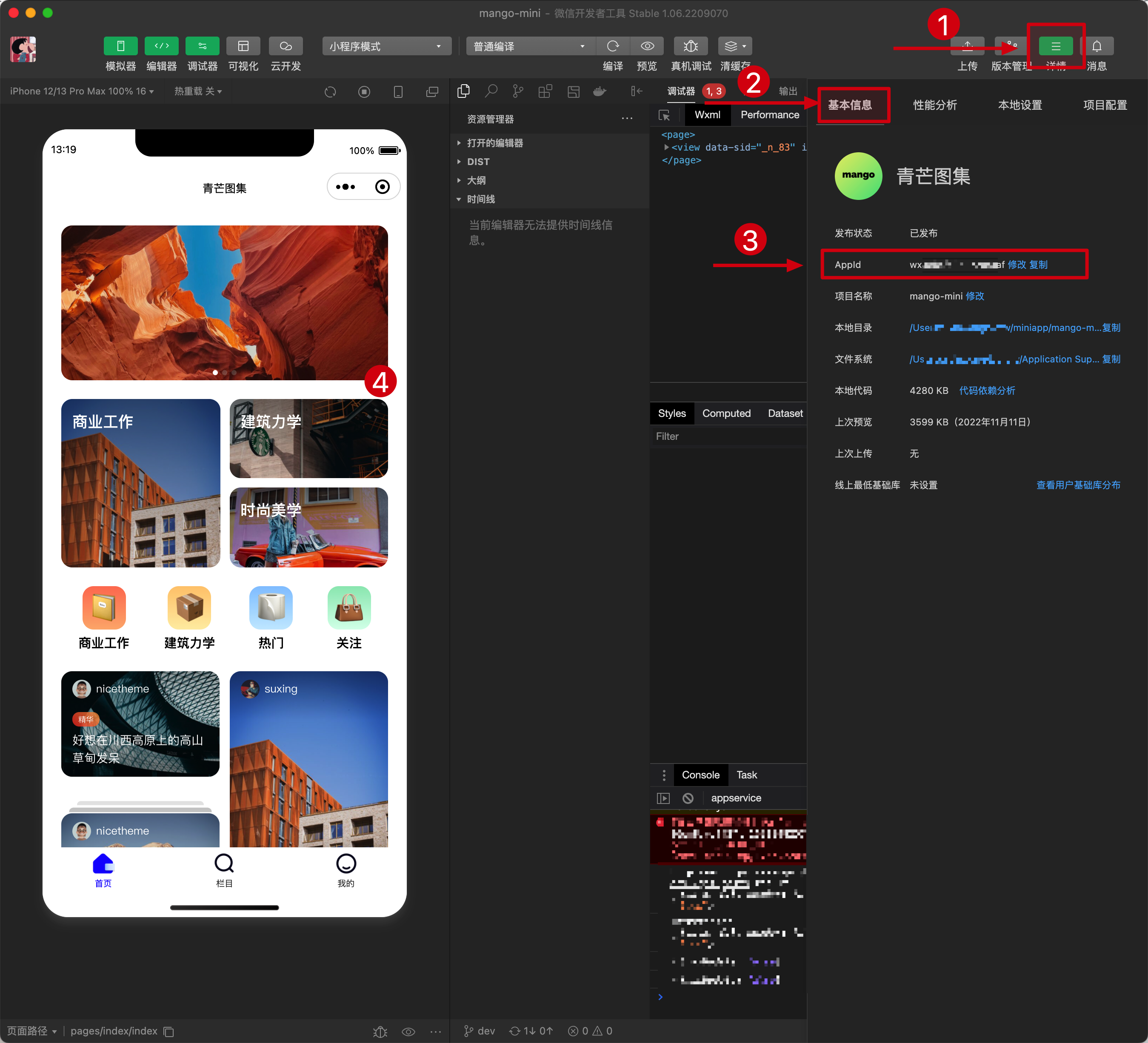Toggle the 调试器 debugger panel button
1148x1043 pixels.
click(202, 46)
